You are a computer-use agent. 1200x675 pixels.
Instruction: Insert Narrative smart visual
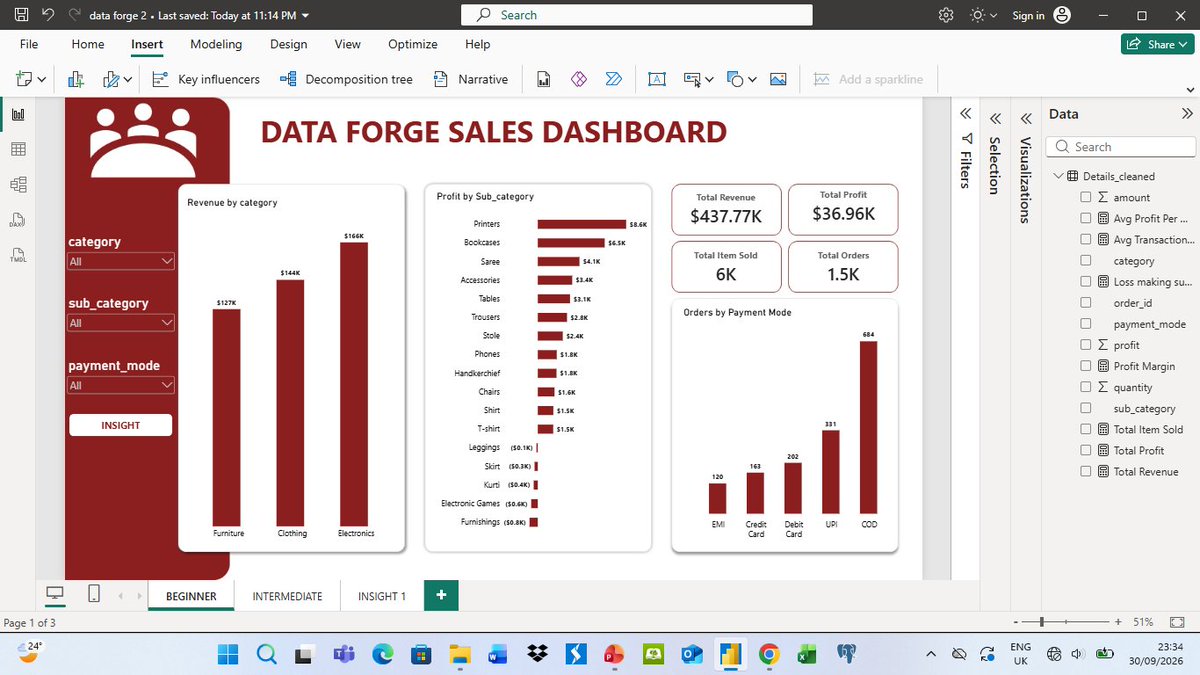pos(471,79)
